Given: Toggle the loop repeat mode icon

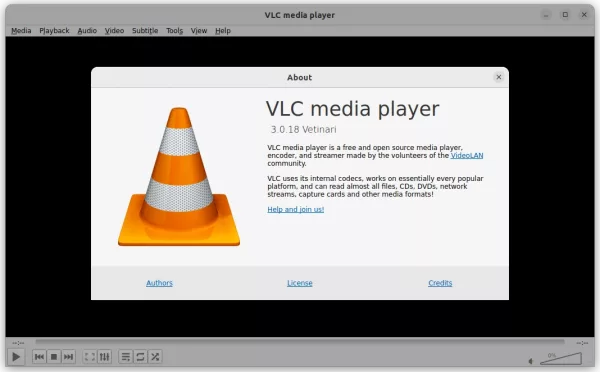Looking at the screenshot, I should point(140,357).
